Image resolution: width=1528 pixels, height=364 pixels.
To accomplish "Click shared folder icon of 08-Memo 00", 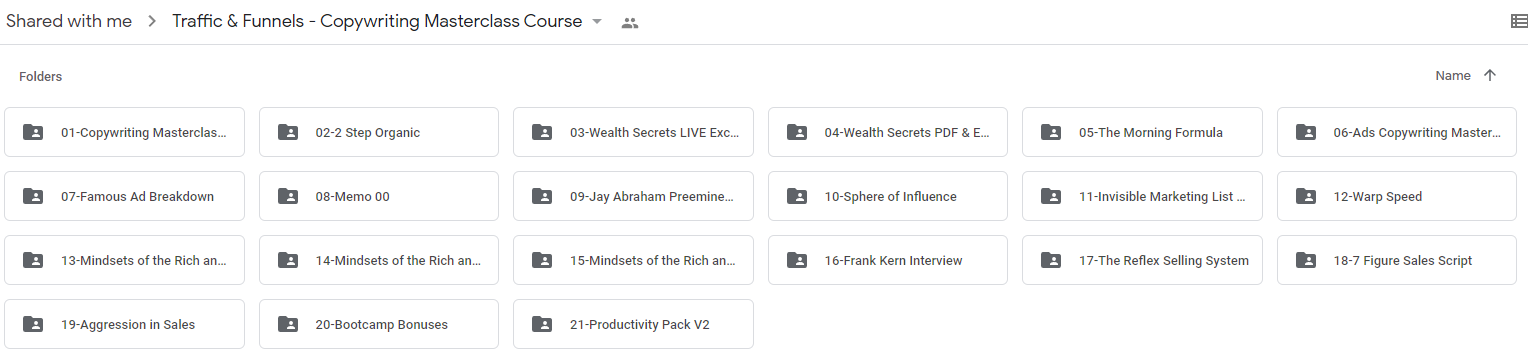I will coord(288,196).
